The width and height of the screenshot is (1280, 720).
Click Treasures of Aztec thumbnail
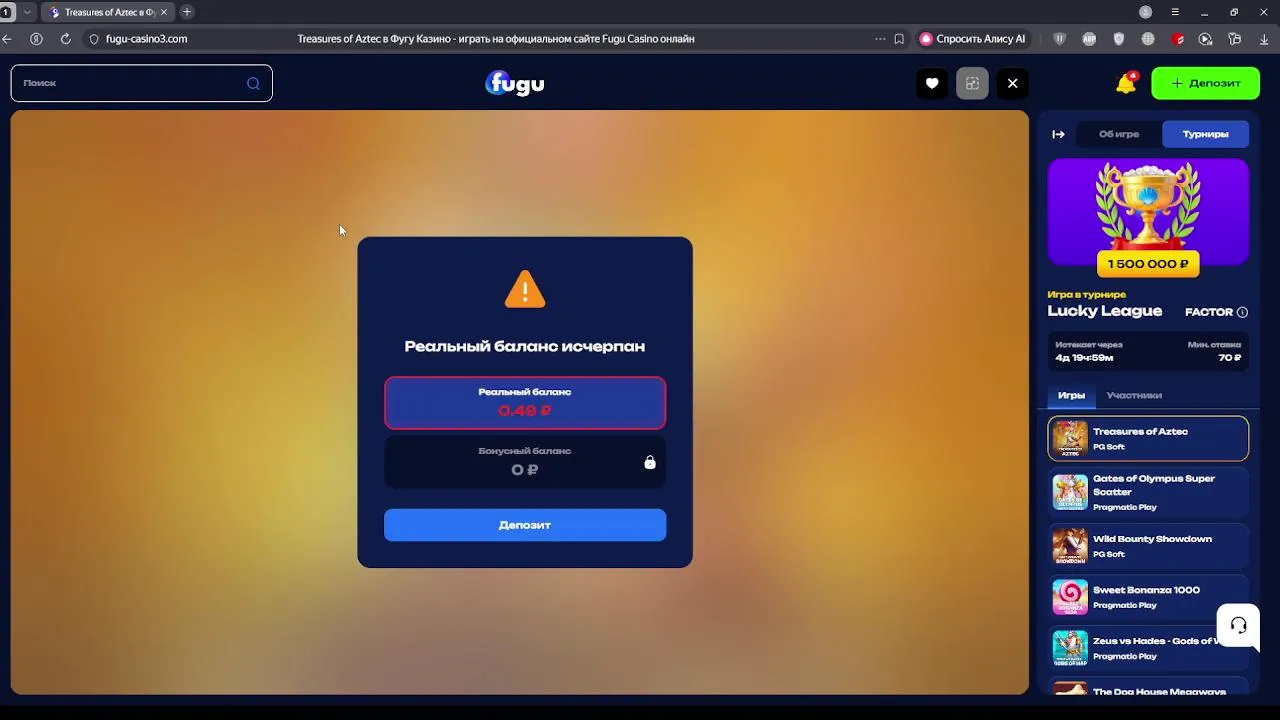(x=1070, y=439)
